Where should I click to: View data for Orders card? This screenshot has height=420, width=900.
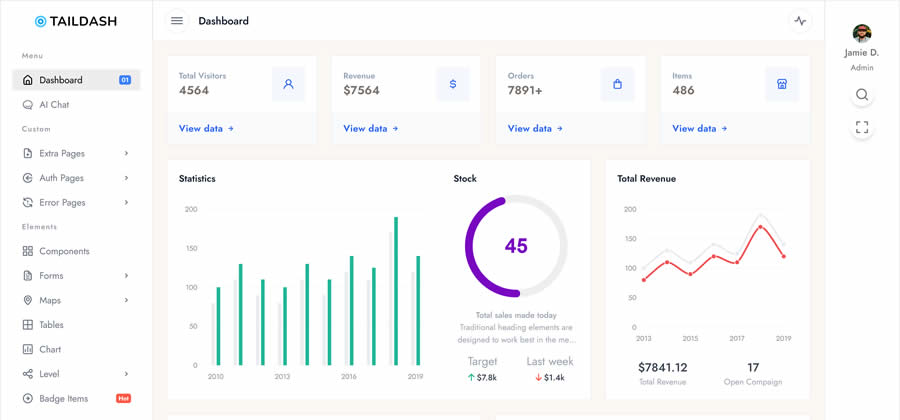pyautogui.click(x=535, y=129)
